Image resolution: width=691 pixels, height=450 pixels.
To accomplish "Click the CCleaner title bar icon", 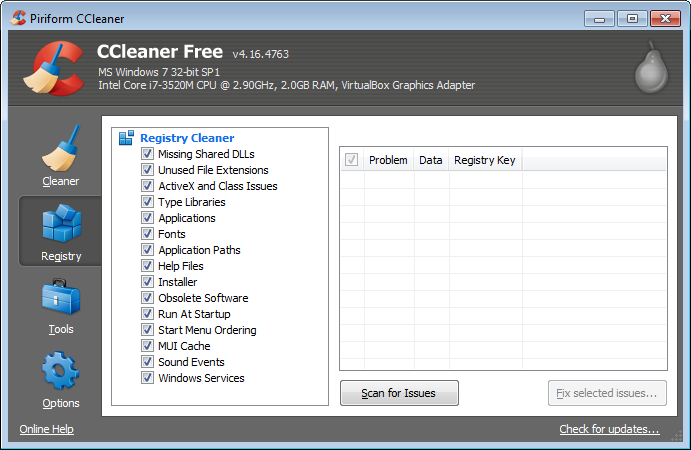I will coord(12,18).
